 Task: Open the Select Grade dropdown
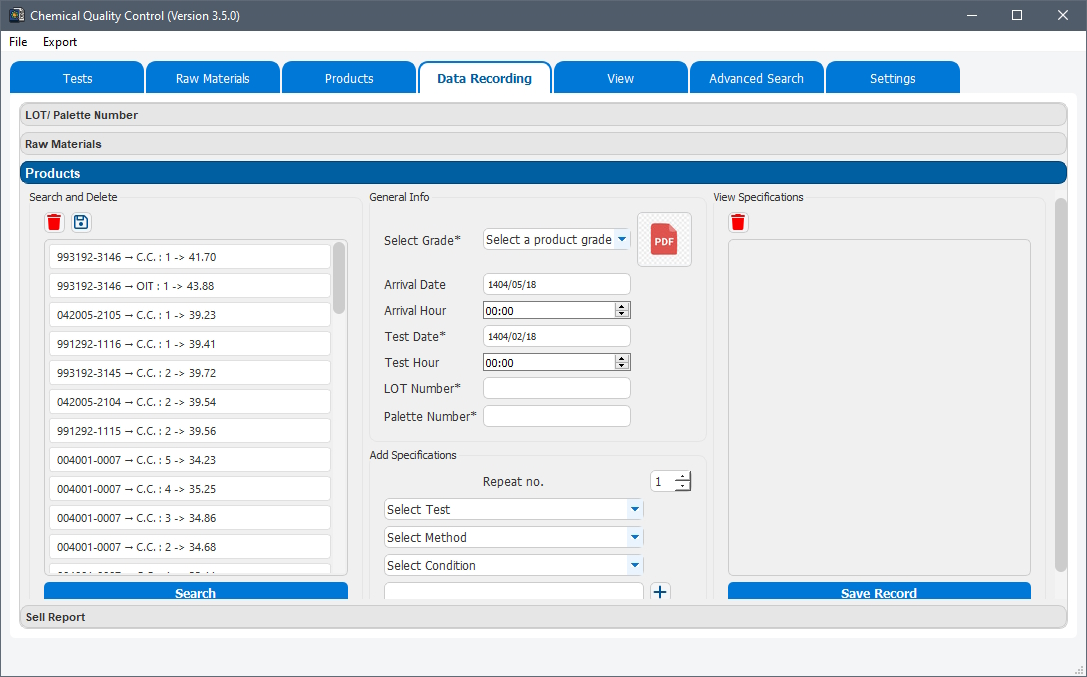click(556, 240)
